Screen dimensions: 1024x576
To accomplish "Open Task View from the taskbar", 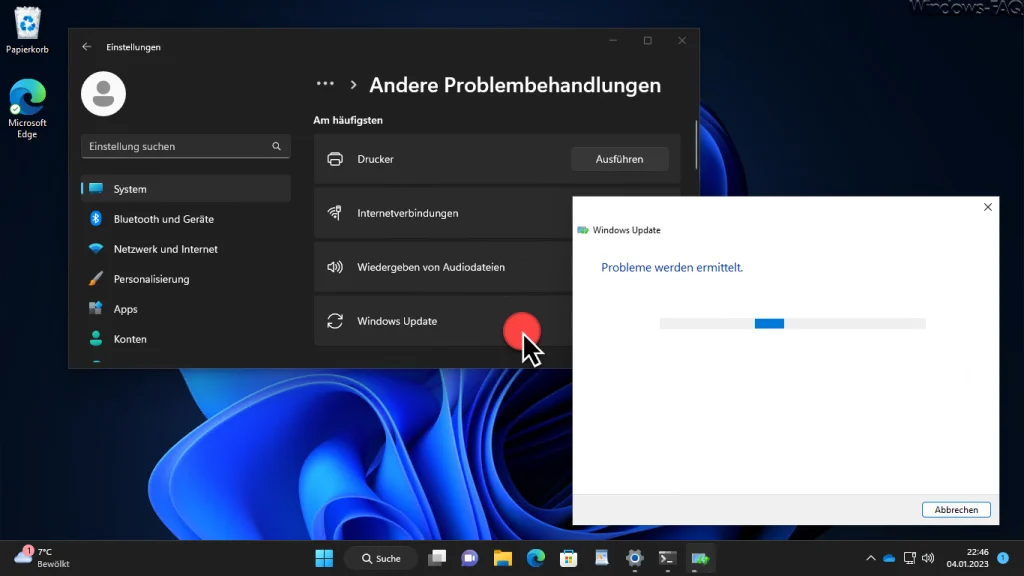I will click(437, 558).
